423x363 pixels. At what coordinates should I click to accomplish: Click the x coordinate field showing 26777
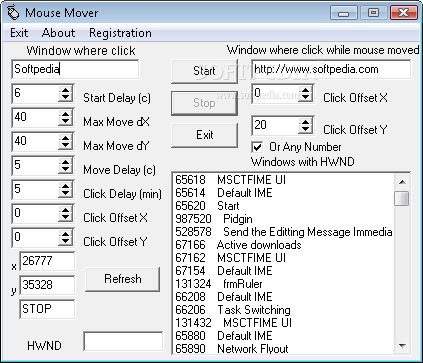[47, 261]
